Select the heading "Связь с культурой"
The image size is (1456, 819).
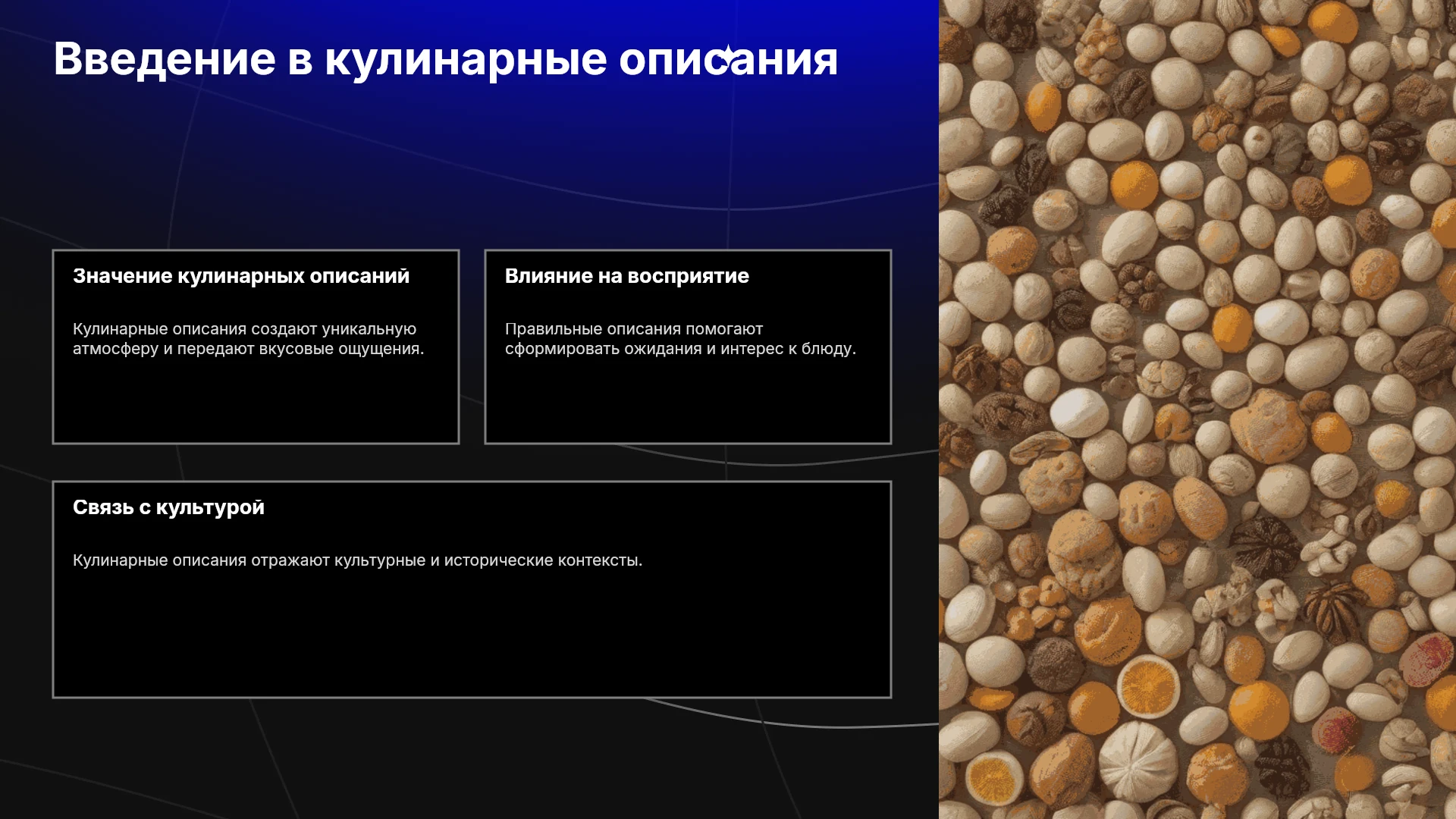tap(168, 507)
